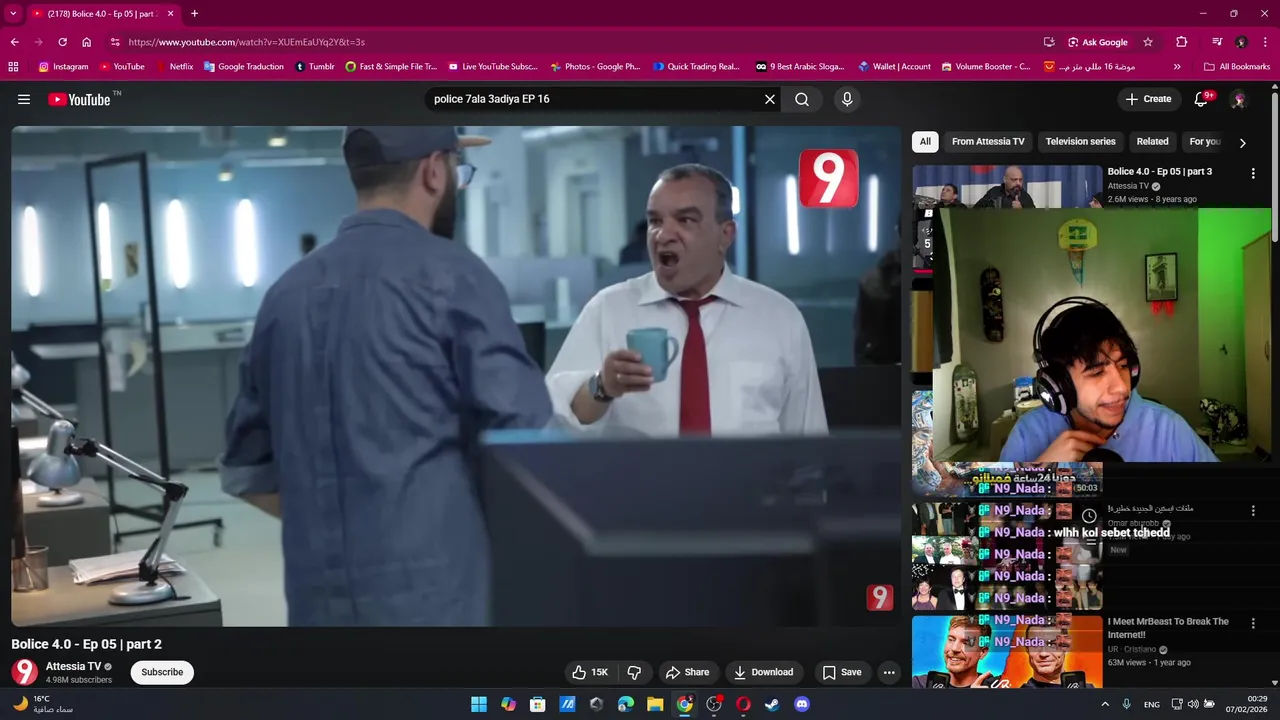Viewport: 1280px width, 720px height.
Task: Run search with the magnifier button
Action: point(802,99)
